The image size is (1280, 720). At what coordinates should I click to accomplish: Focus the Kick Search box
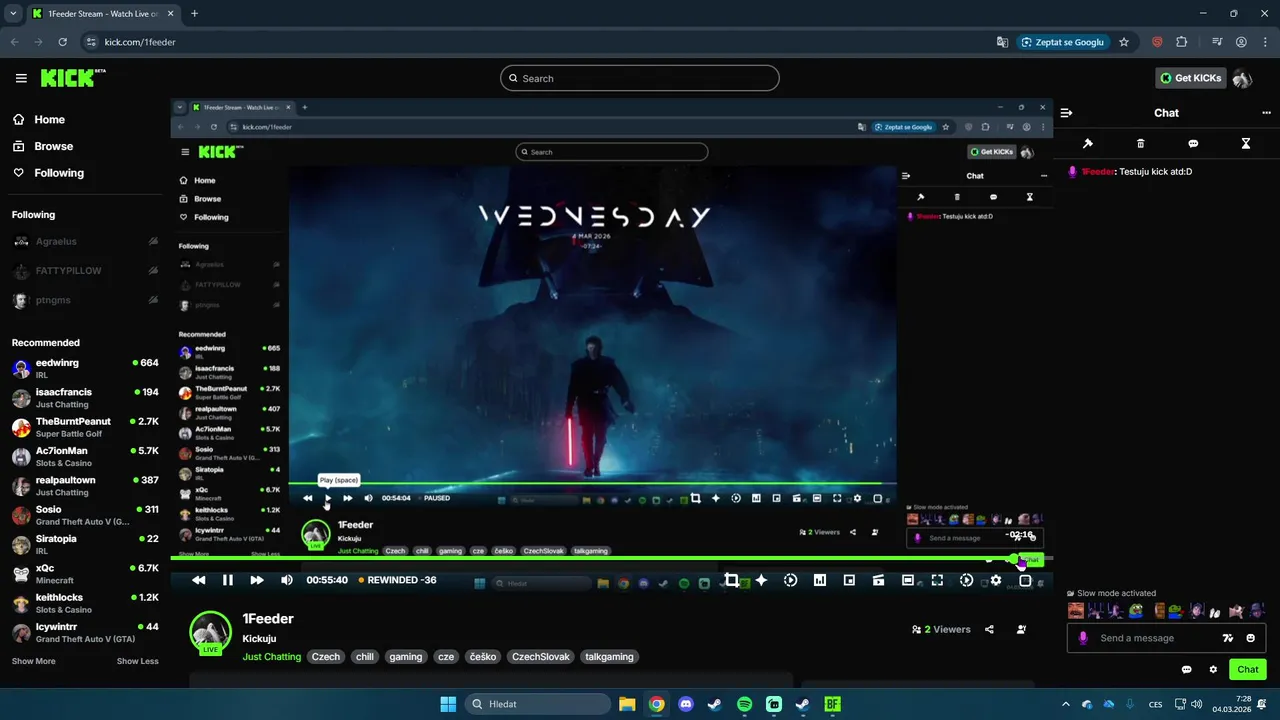point(640,78)
